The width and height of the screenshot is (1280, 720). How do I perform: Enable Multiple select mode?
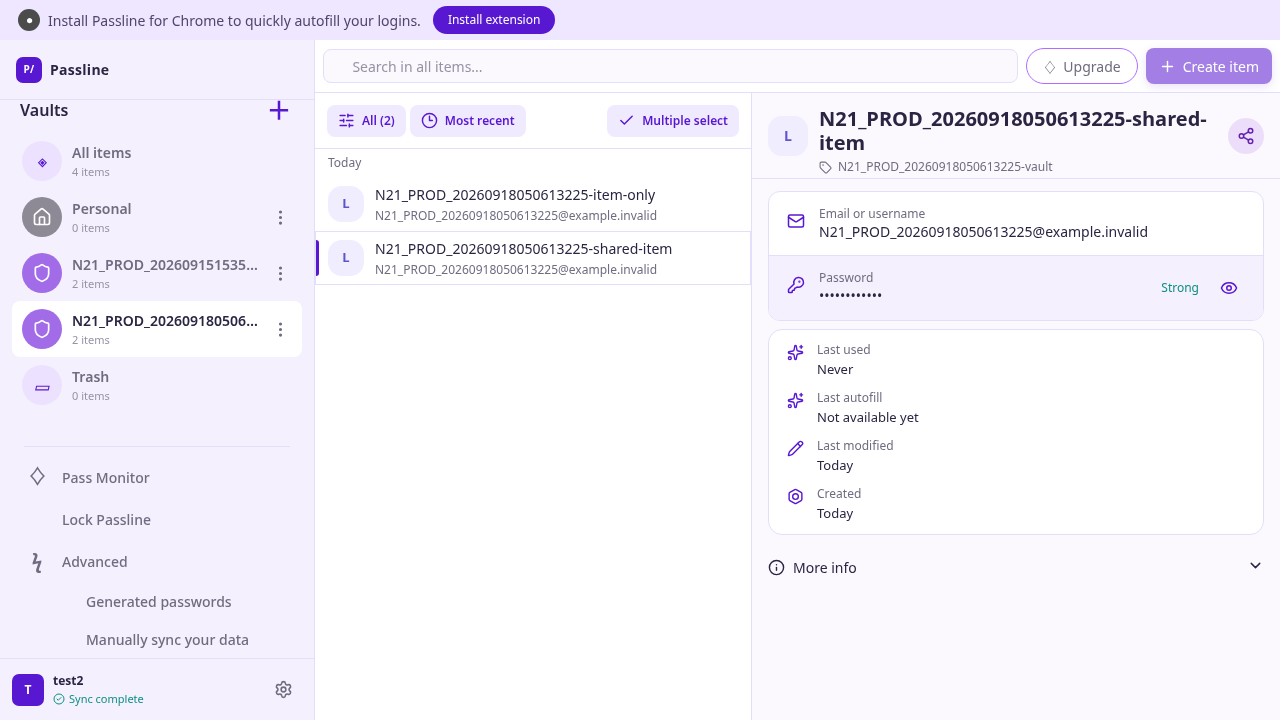pyautogui.click(x=673, y=121)
